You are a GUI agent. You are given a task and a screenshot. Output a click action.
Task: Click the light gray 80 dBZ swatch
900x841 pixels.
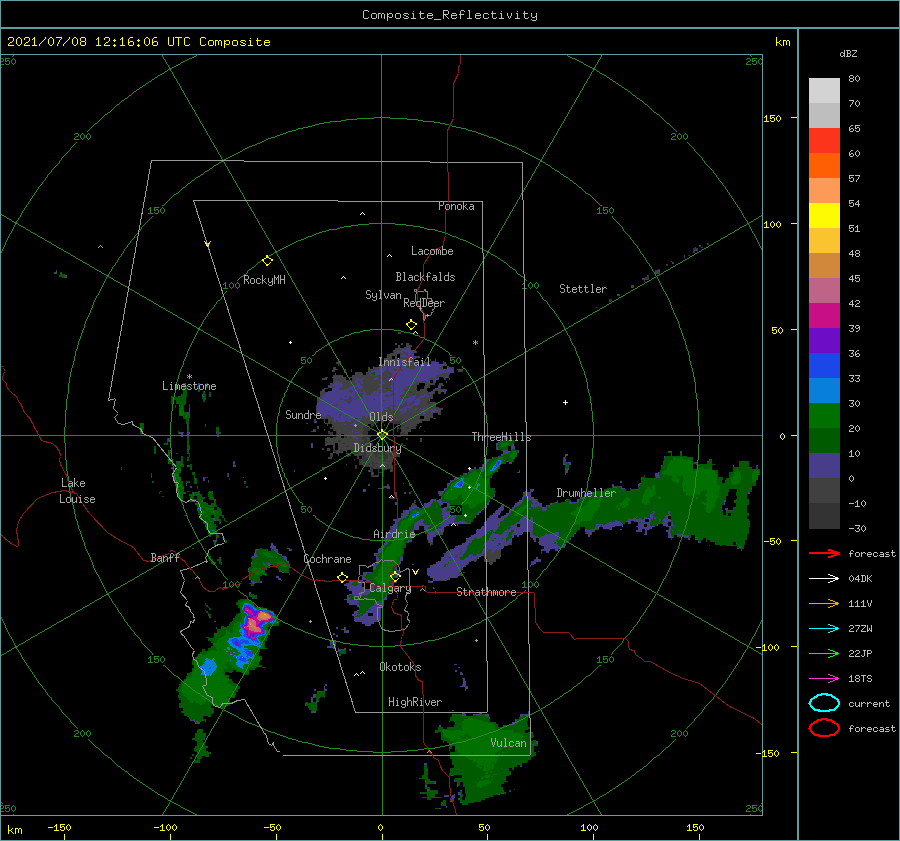pyautogui.click(x=824, y=90)
